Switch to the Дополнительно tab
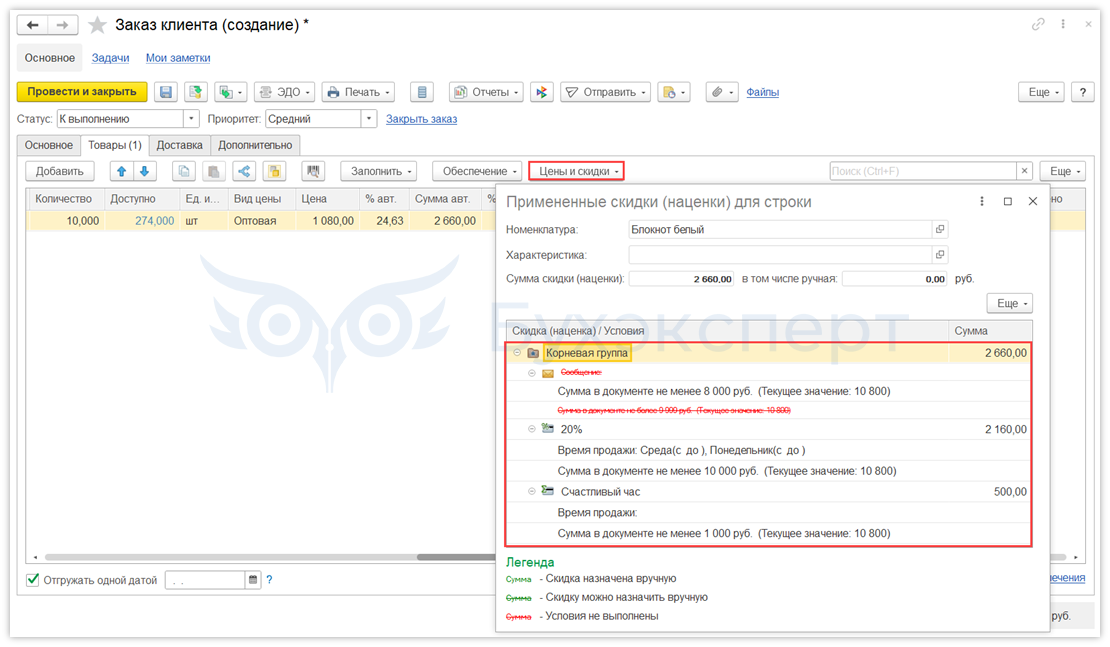This screenshot has width=1110, height=647. tap(255, 145)
